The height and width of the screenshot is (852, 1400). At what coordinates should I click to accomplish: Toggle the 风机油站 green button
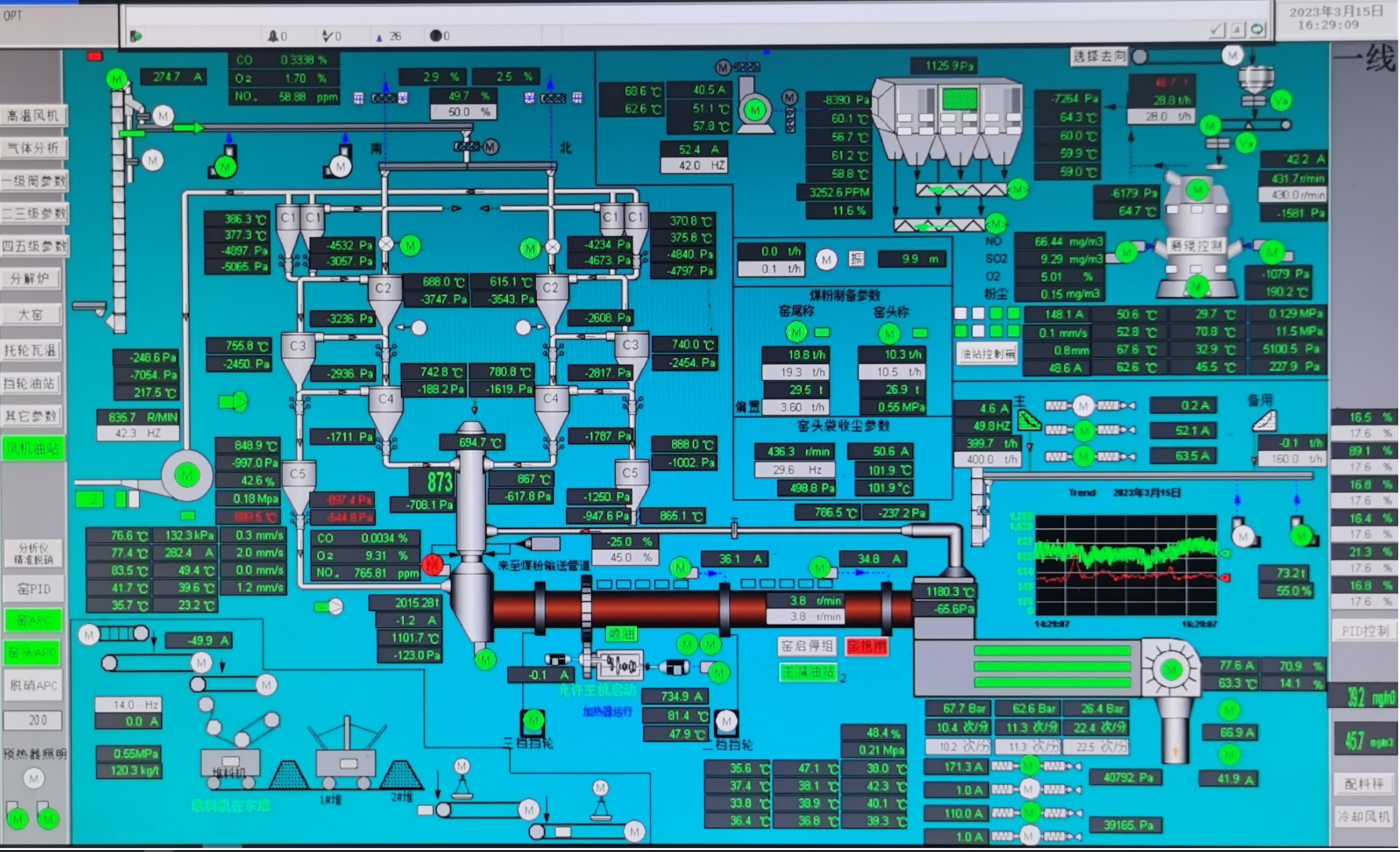coord(33,448)
